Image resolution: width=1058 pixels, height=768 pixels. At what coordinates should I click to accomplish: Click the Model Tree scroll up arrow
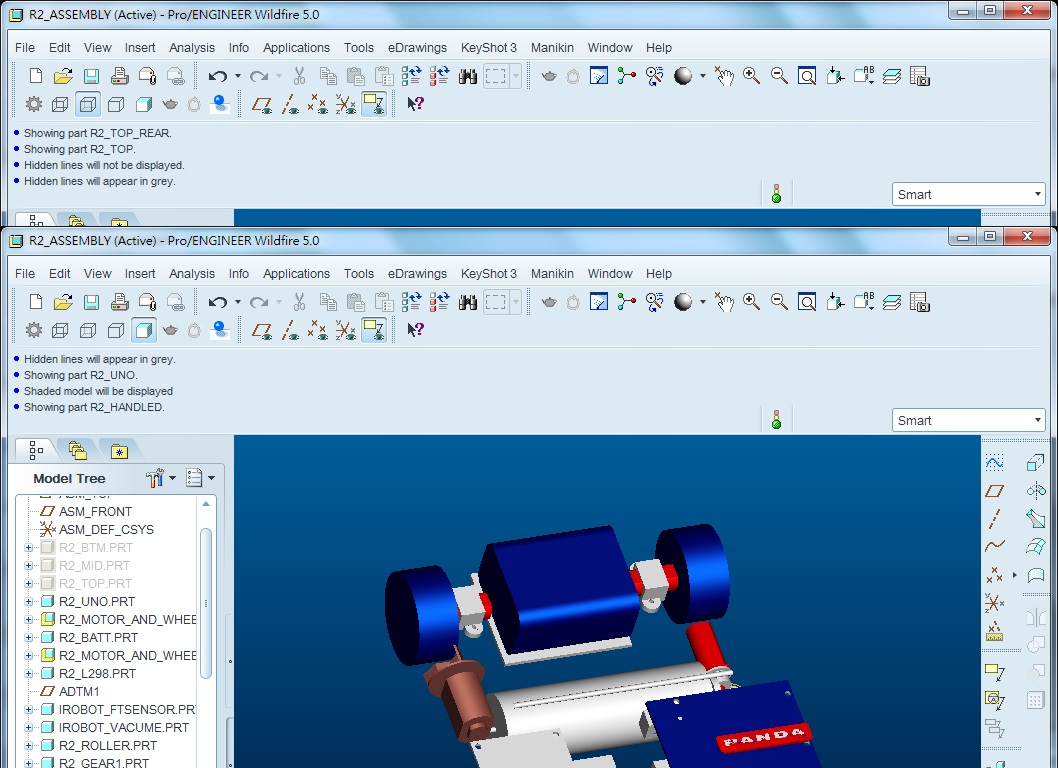[206, 503]
